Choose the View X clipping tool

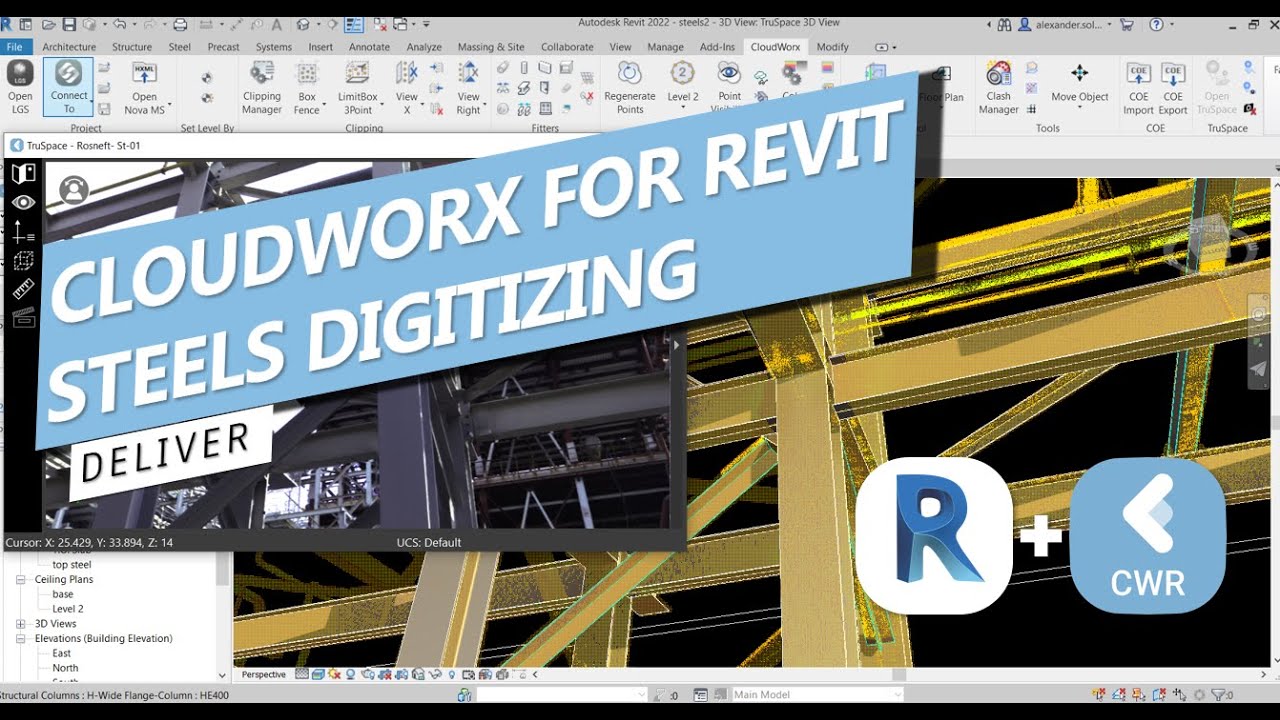coord(406,87)
